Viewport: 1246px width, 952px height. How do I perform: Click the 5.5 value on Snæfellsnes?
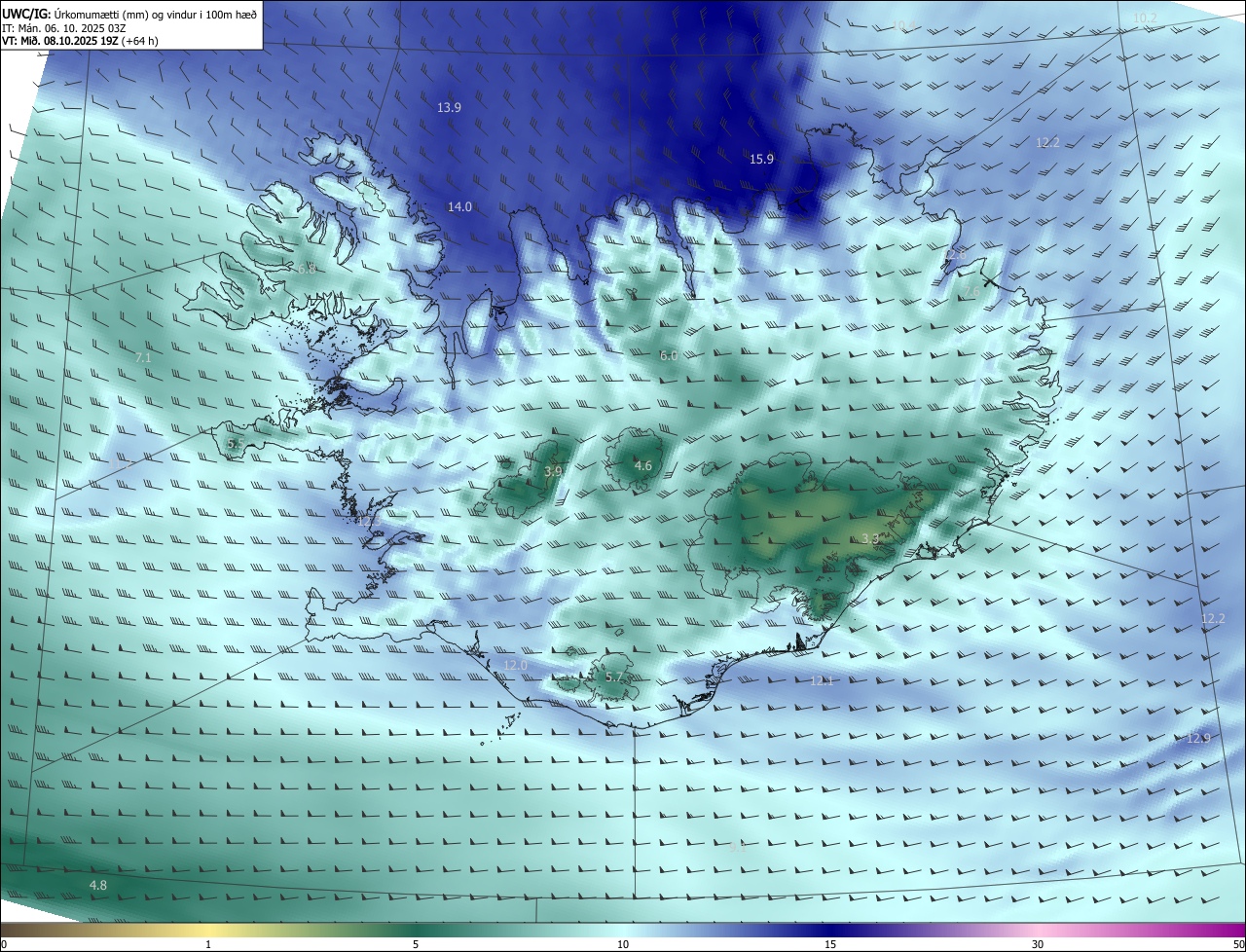[236, 444]
